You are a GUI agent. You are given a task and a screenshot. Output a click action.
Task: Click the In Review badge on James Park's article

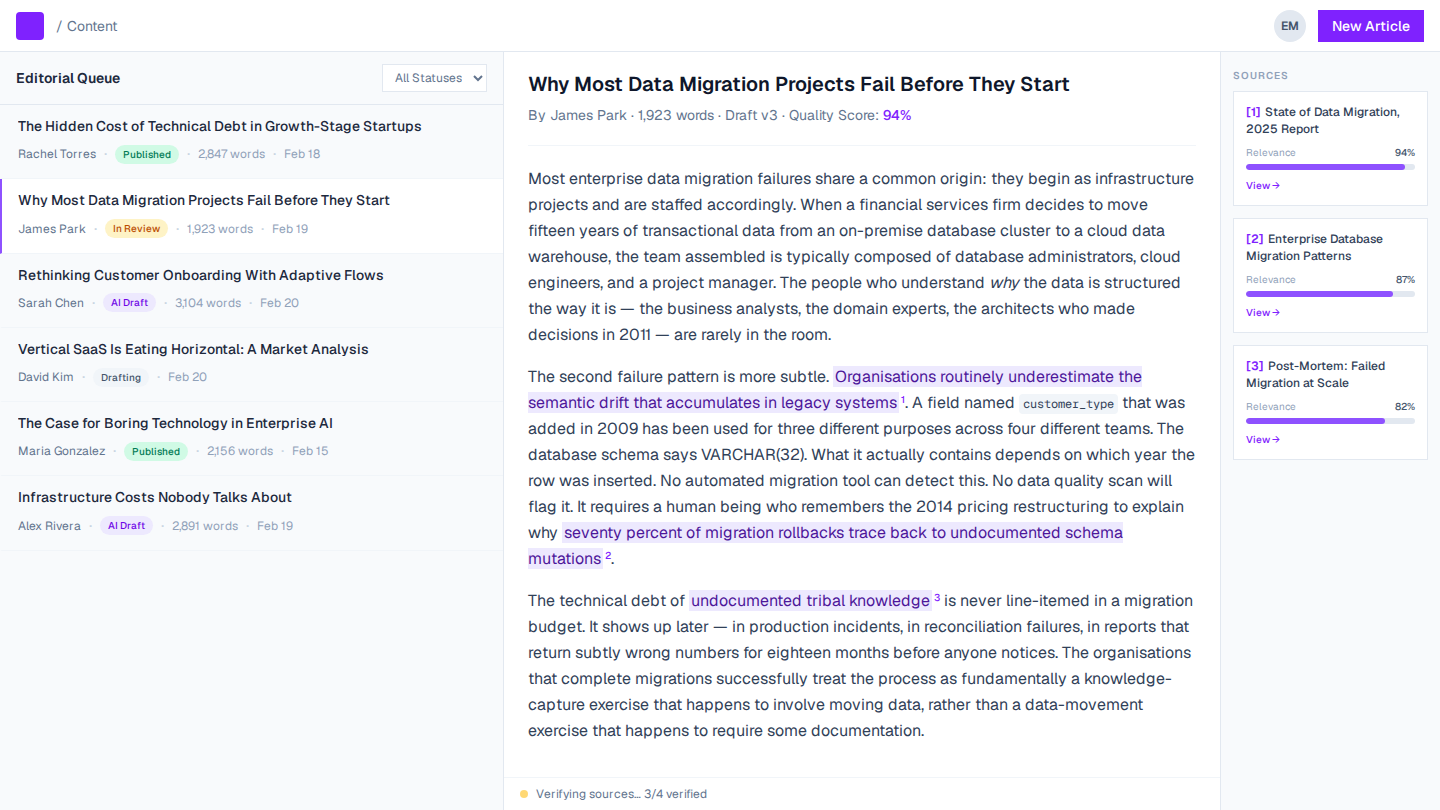136,228
